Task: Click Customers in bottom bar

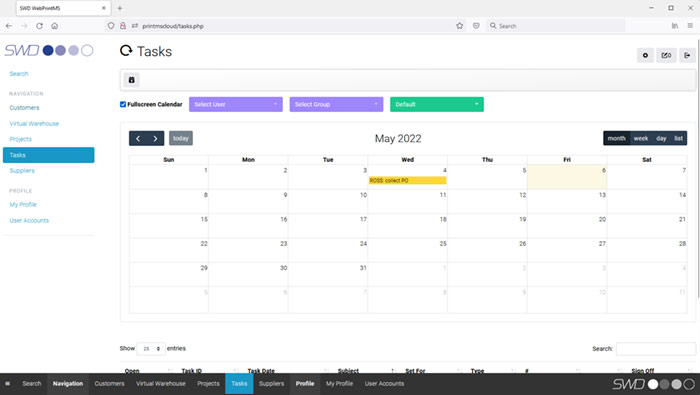Action: 109,383
